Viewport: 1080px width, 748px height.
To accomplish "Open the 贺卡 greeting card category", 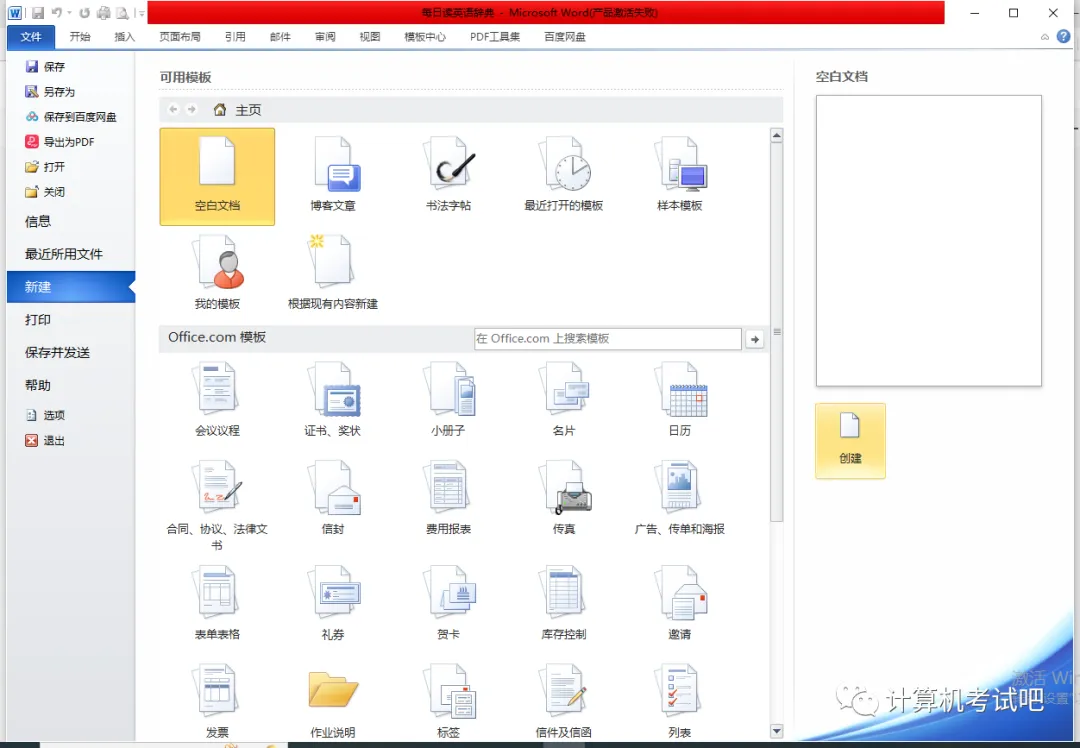I will 448,603.
